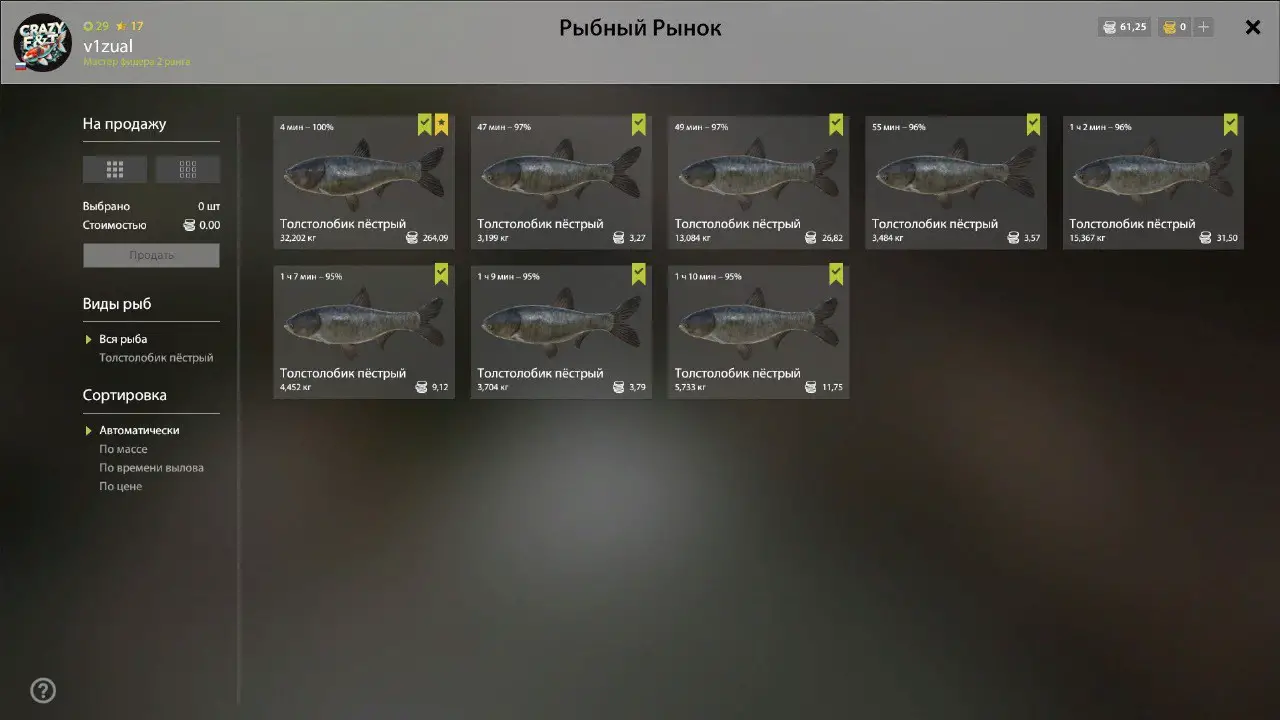Click the gold coins balance icon
This screenshot has width=1280, height=720.
point(1168,27)
